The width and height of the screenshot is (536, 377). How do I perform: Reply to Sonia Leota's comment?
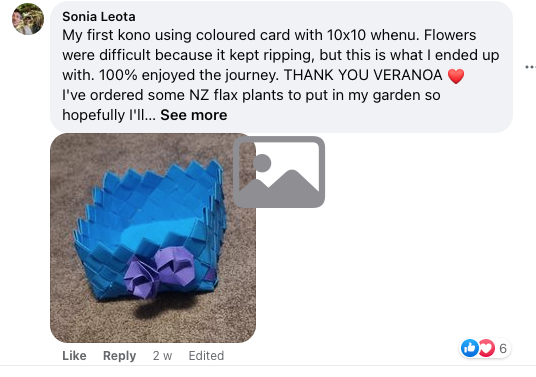(x=119, y=355)
